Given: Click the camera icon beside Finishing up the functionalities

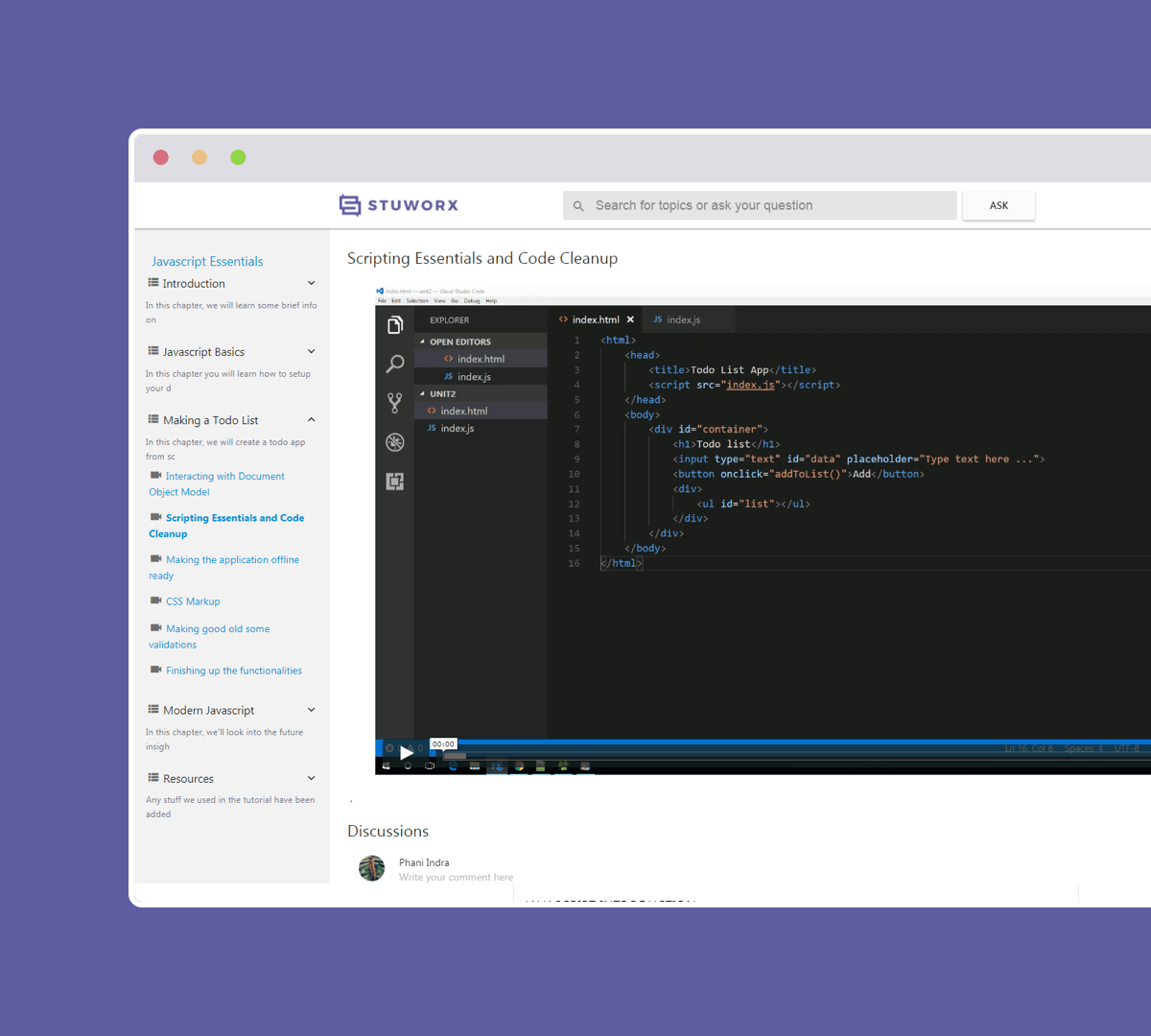Looking at the screenshot, I should 155,670.
